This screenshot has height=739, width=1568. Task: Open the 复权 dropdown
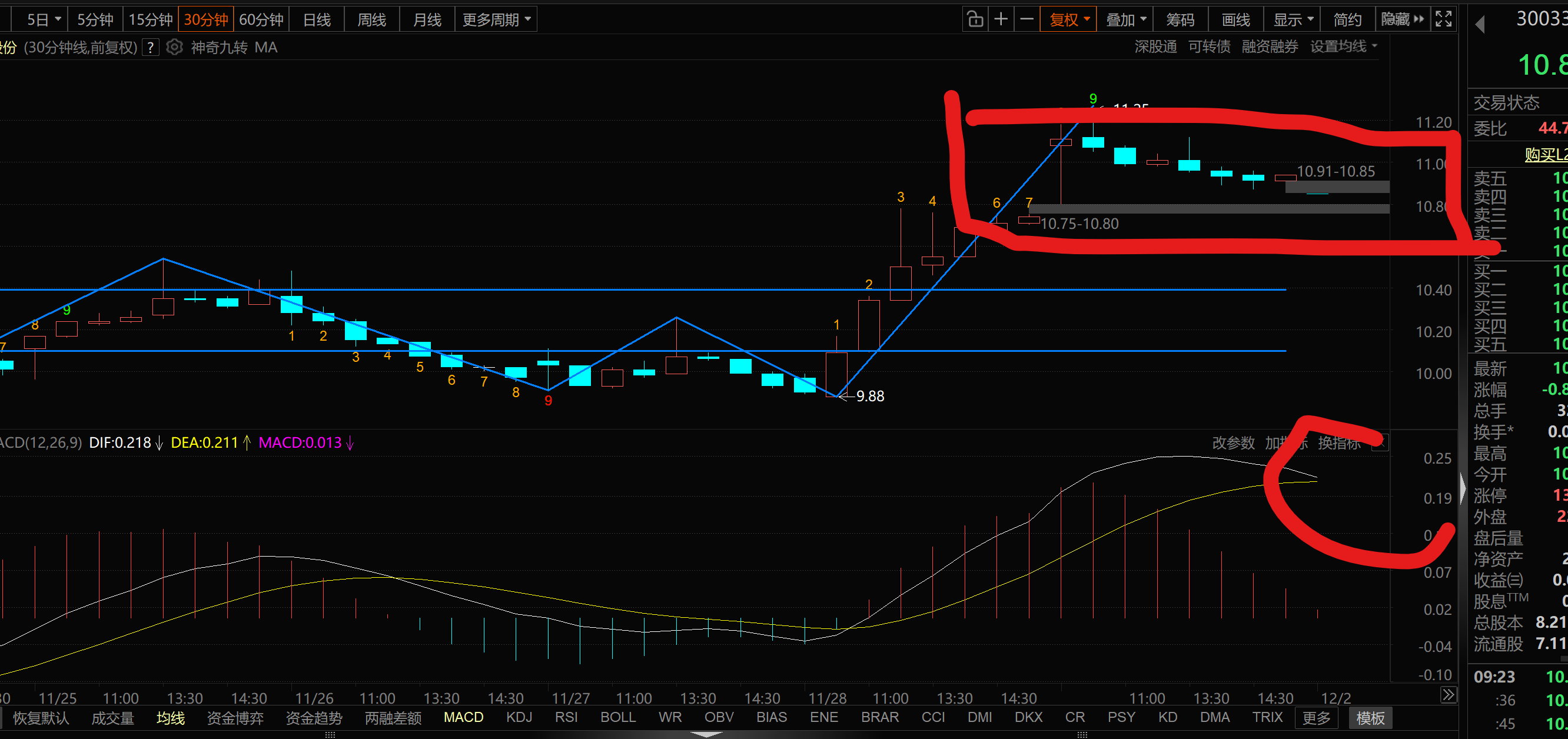pyautogui.click(x=1069, y=19)
